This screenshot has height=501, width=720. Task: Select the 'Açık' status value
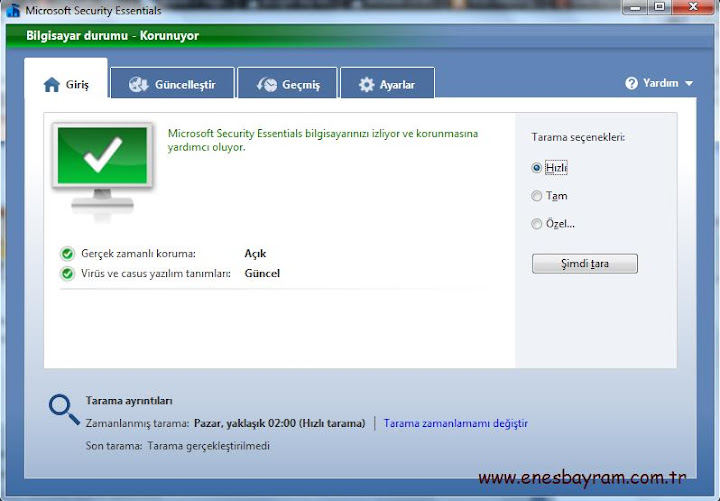(255, 253)
